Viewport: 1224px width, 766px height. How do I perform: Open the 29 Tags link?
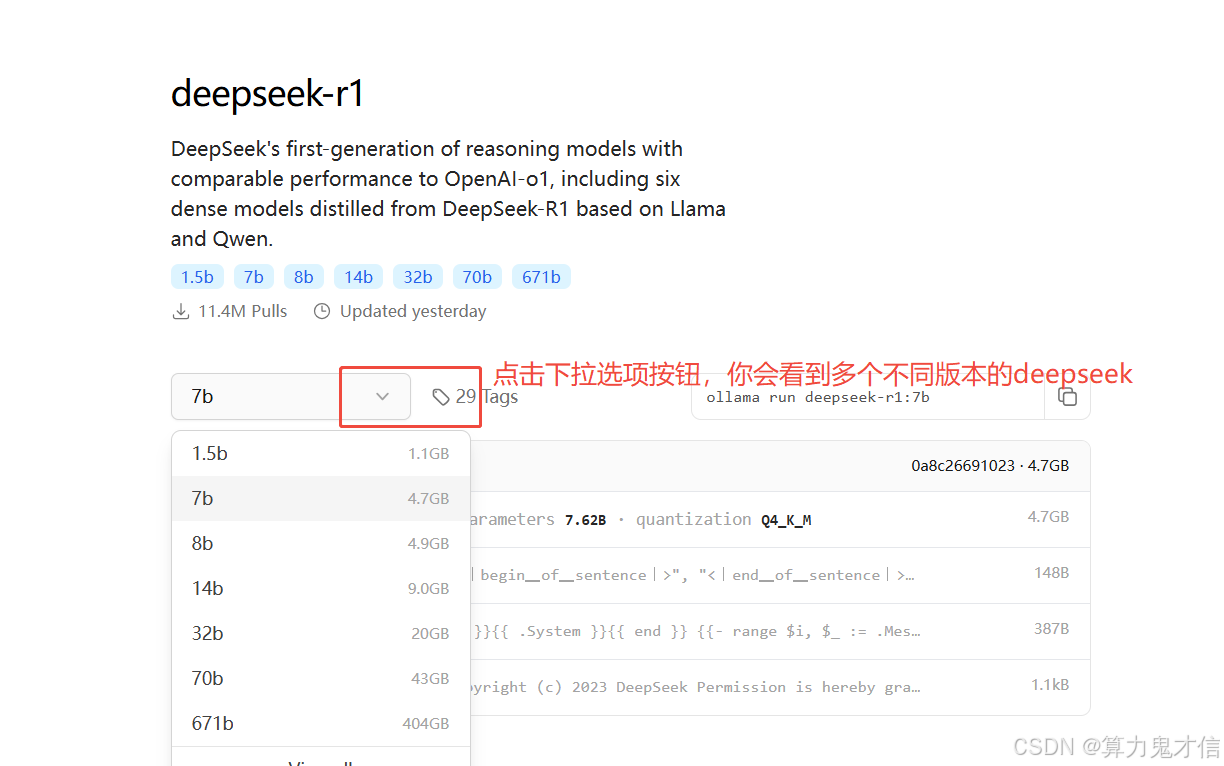pyautogui.click(x=475, y=397)
